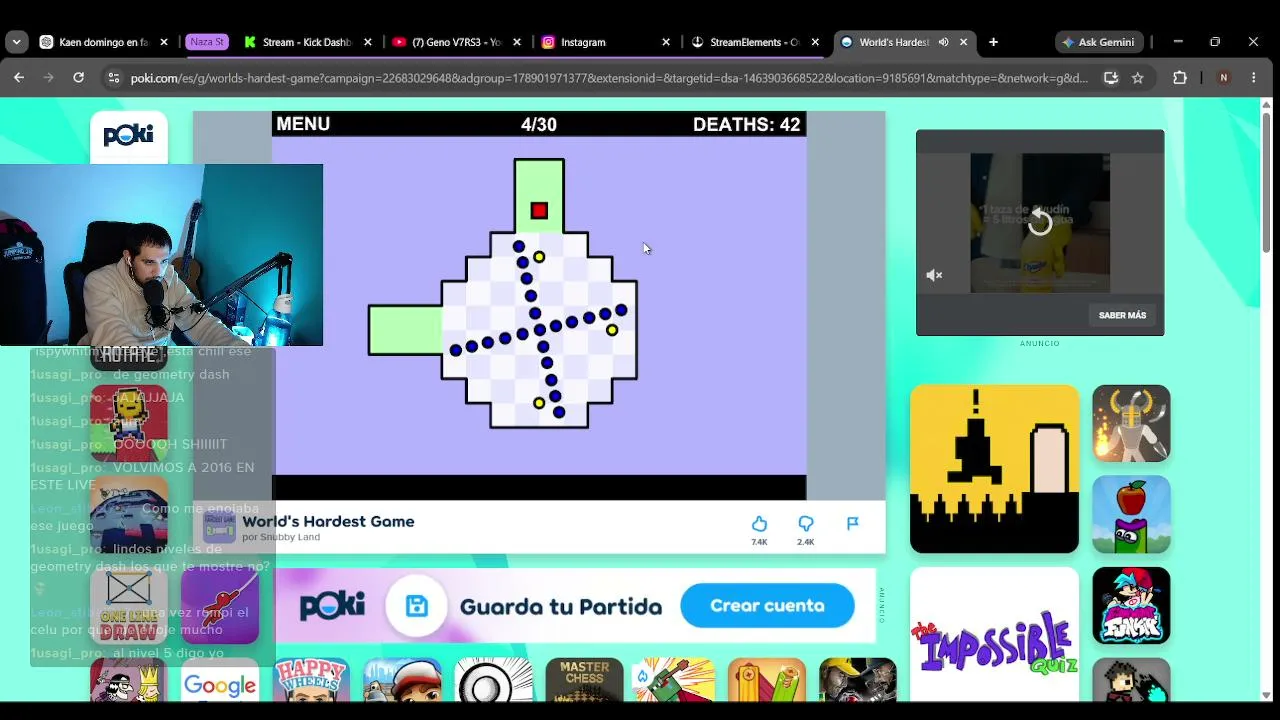The height and width of the screenshot is (720, 1280).
Task: Close the Geno V7RS3 YouTube tab
Action: pyautogui.click(x=517, y=42)
